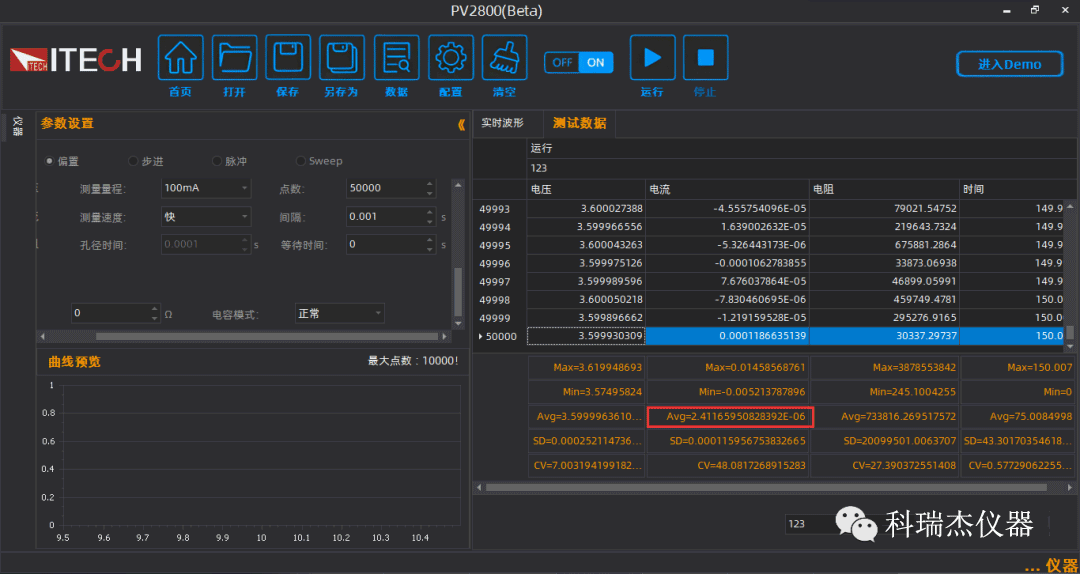The image size is (1080, 574).
Task: Start the test with 运行 play button
Action: point(652,58)
